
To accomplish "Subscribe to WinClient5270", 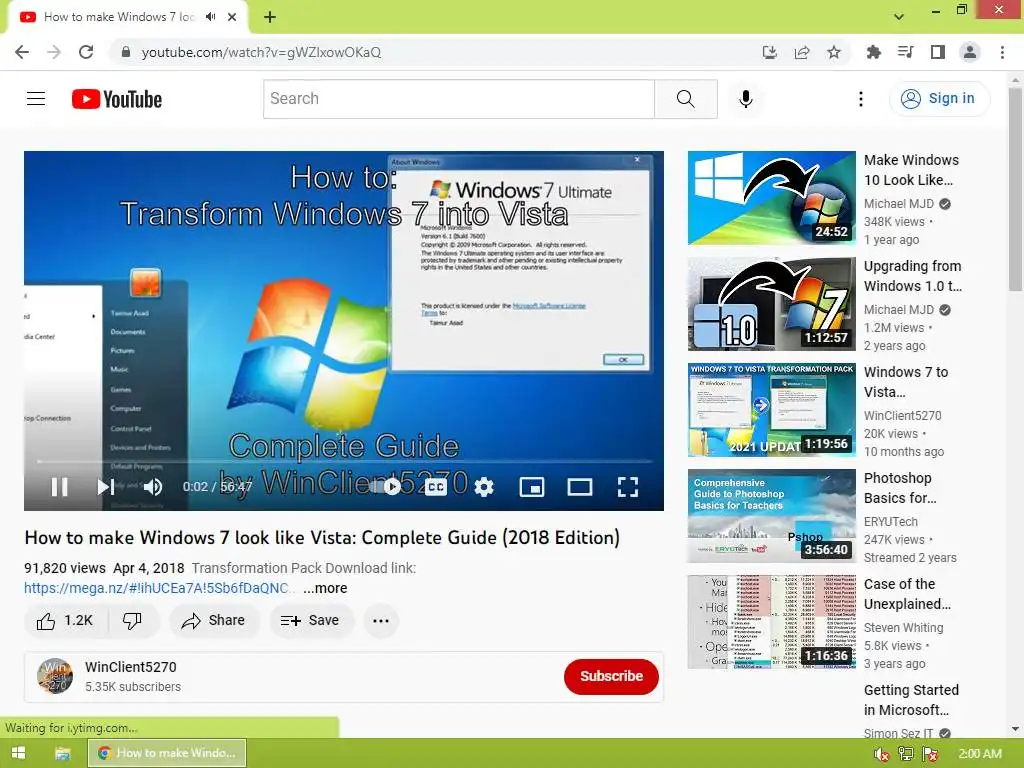I will point(611,677).
